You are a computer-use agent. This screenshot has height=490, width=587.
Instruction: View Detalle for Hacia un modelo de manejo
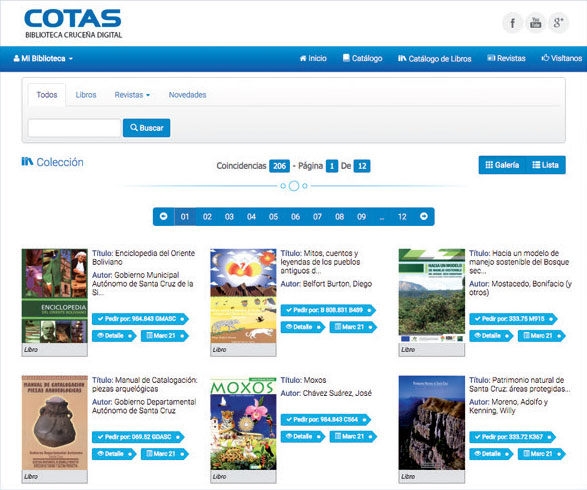(x=492, y=336)
